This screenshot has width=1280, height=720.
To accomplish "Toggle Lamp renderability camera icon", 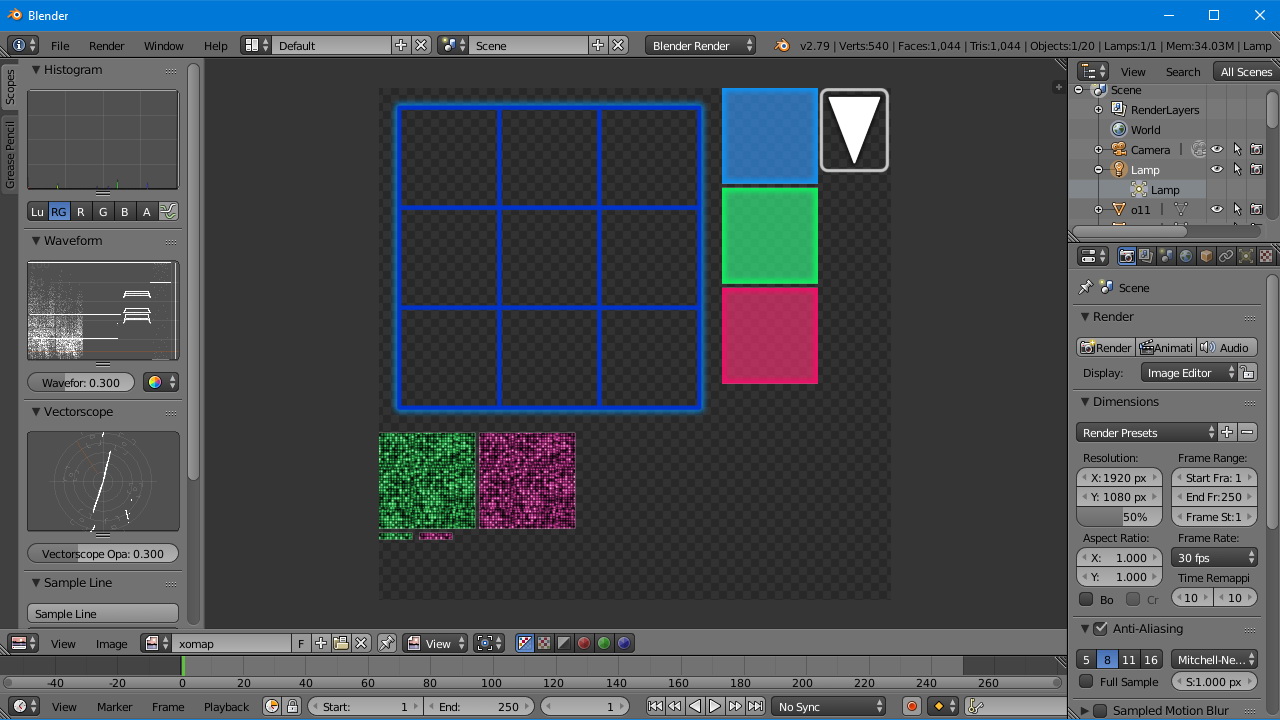I will [1257, 169].
